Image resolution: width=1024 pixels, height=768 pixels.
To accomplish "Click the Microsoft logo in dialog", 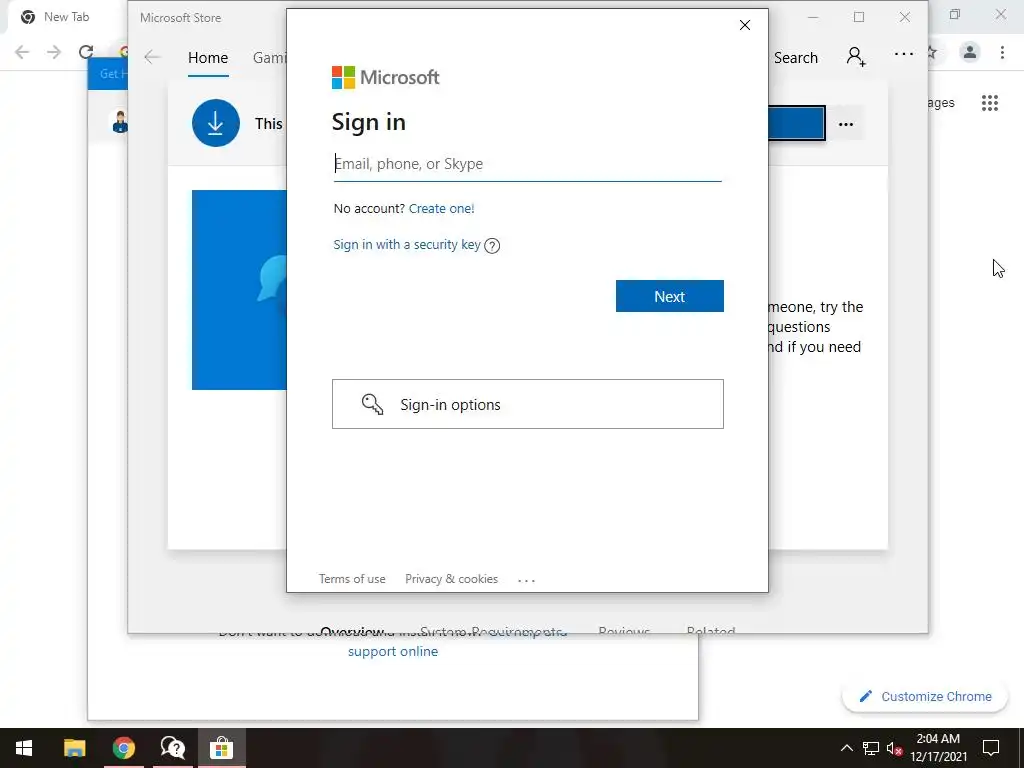I will point(385,77).
